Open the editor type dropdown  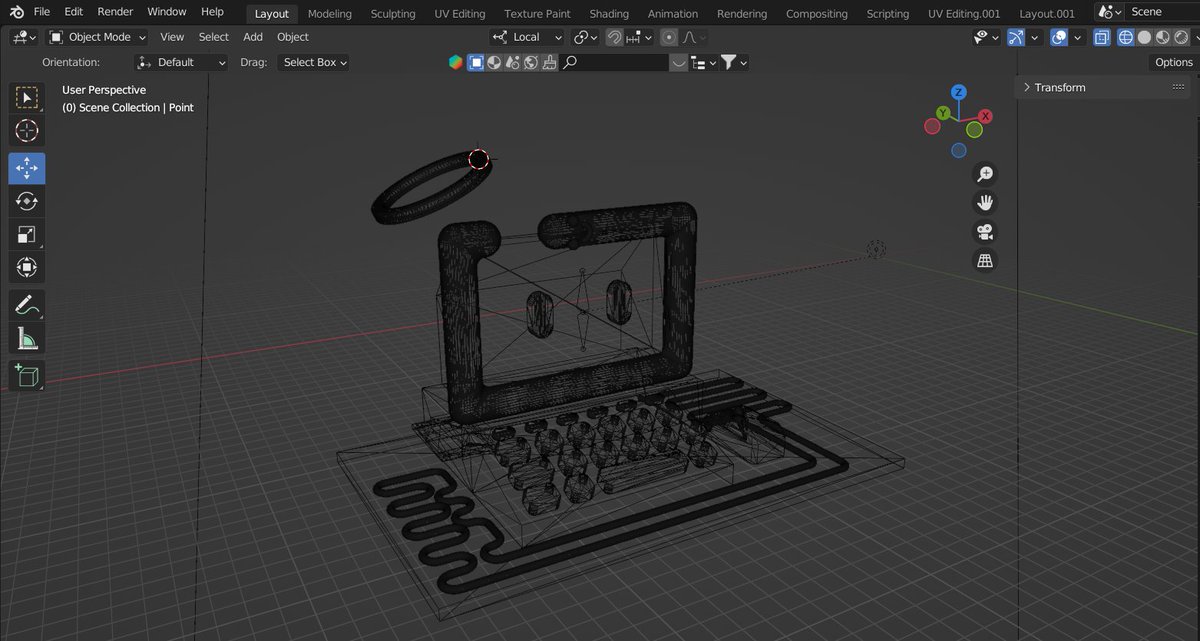point(24,37)
